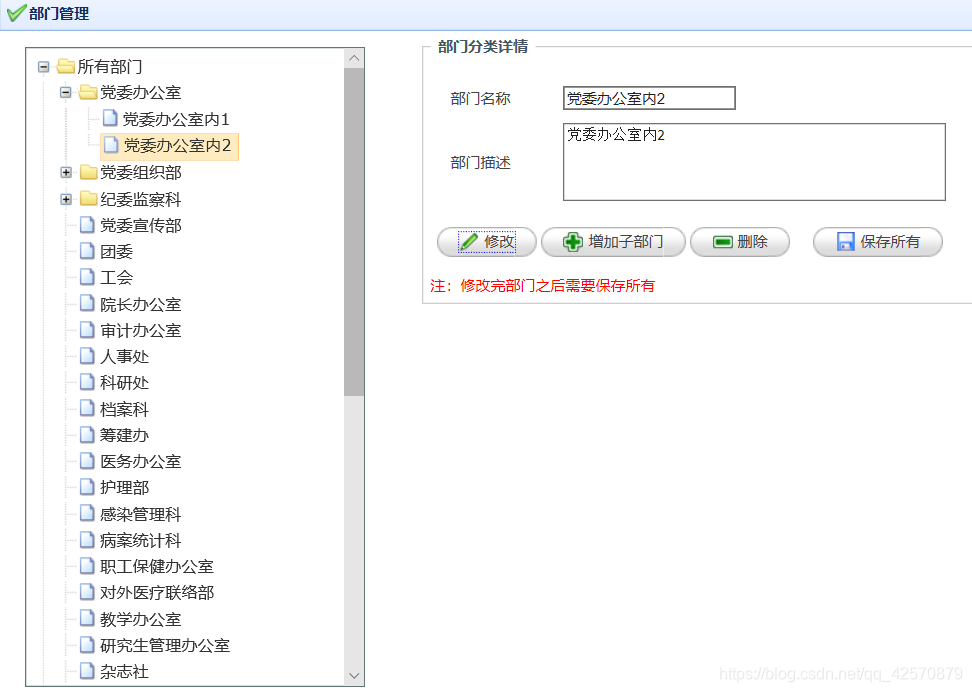
Task: Click the green checkmark icon in 部门管理 header
Action: [16, 12]
